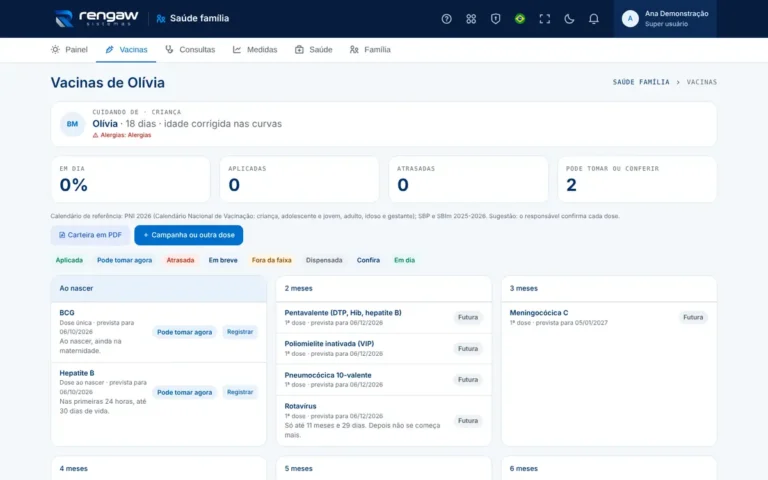Click the Pode tomar agora legend chip
Image resolution: width=768 pixels, height=480 pixels.
[x=124, y=260]
